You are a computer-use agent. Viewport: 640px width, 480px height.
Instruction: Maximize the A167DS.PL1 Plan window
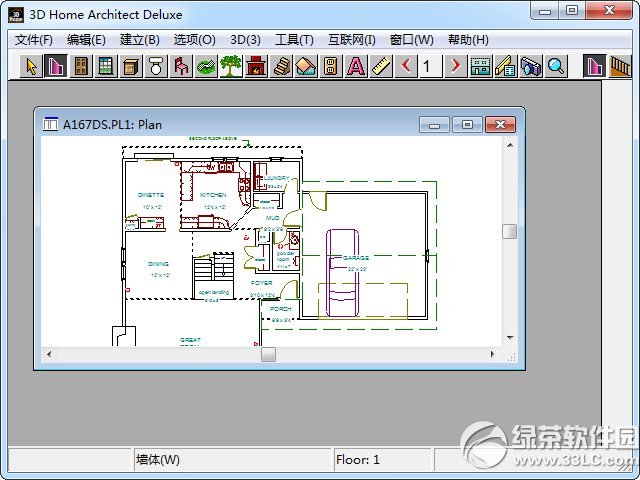pyautogui.click(x=467, y=124)
